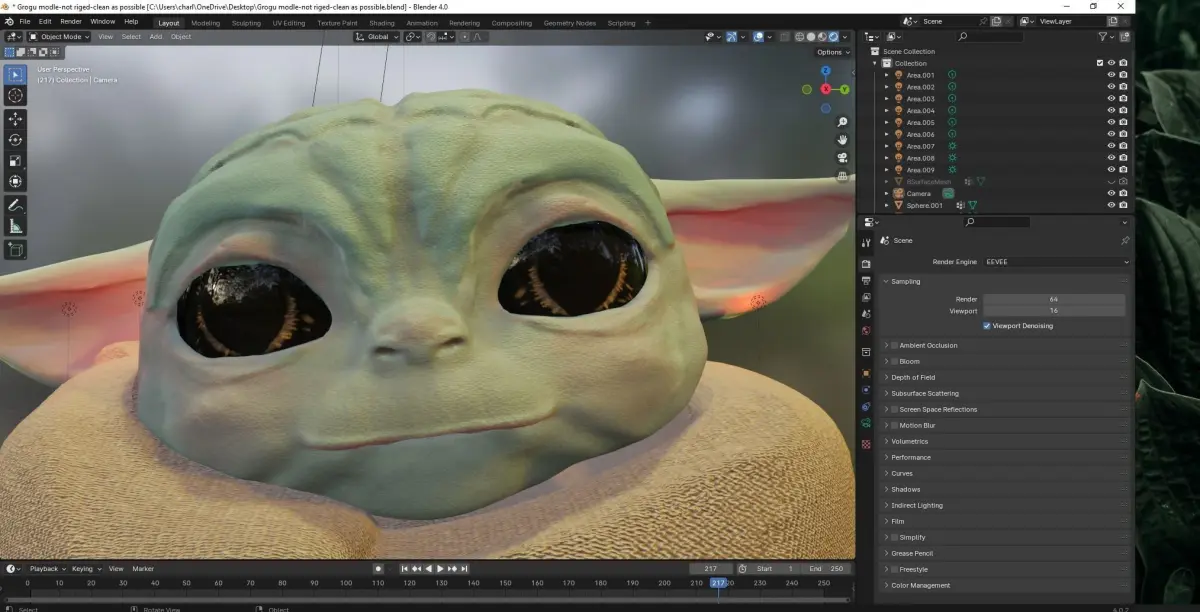
Task: Open the timeline Keying menu
Action: pyautogui.click(x=84, y=569)
